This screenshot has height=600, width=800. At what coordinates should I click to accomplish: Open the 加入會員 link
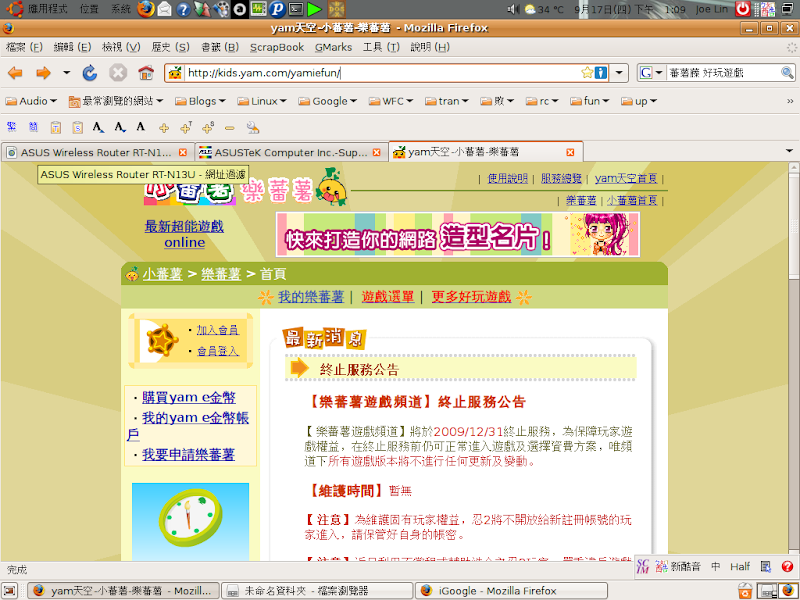(x=217, y=330)
